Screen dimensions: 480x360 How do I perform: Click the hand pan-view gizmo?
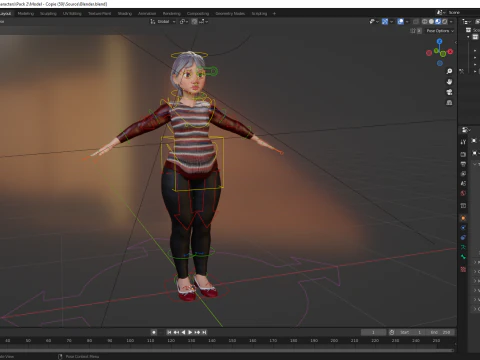click(x=449, y=82)
